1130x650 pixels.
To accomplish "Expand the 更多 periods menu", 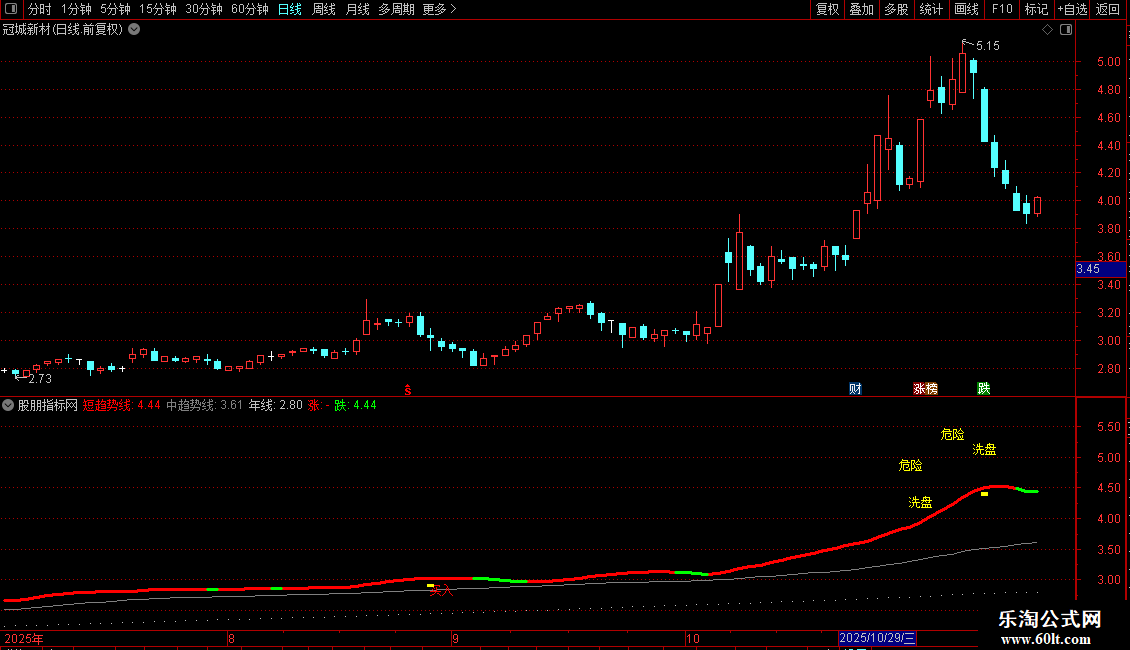I will [x=439, y=9].
